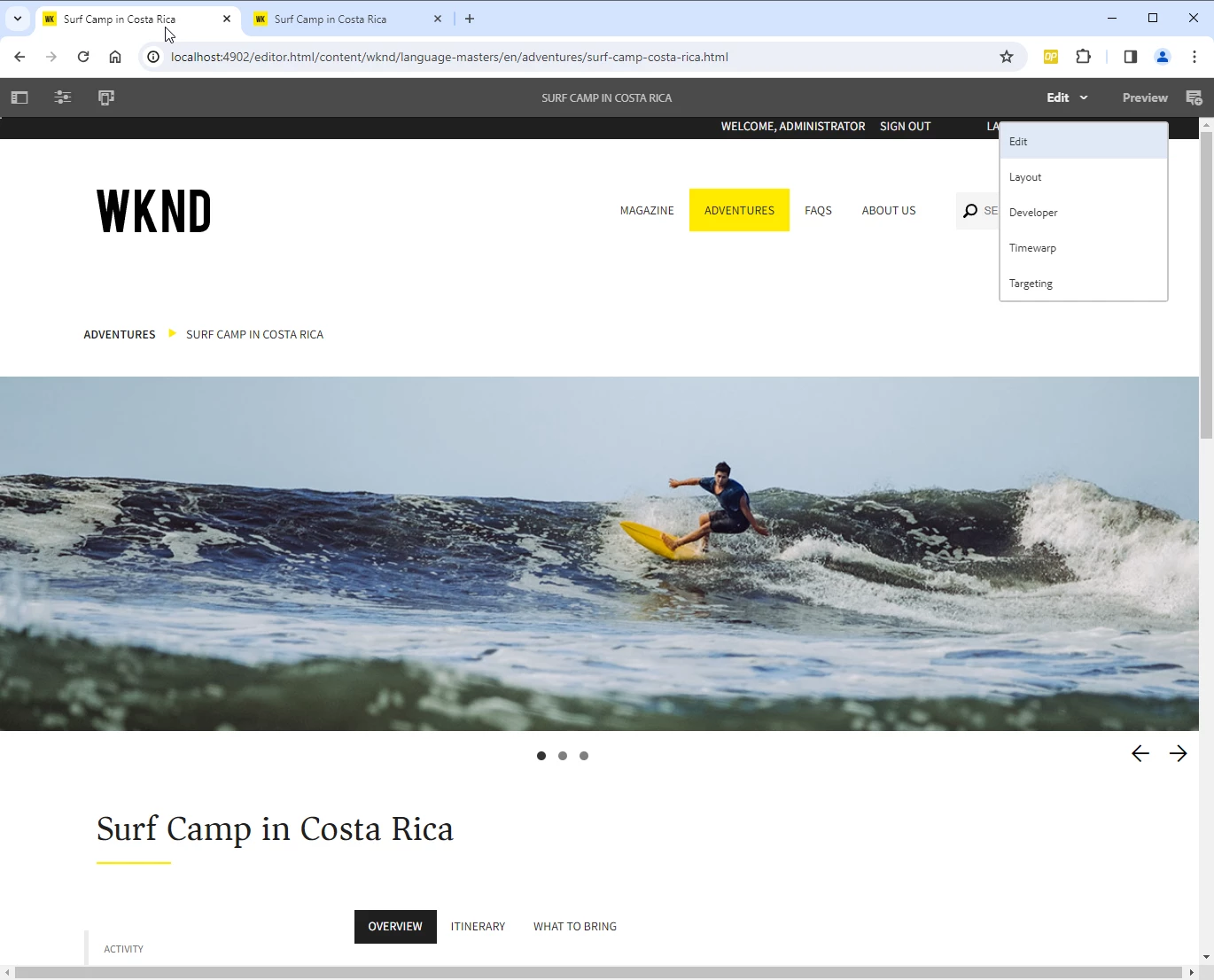Open the Annotate icon beside Preview

click(x=1194, y=97)
